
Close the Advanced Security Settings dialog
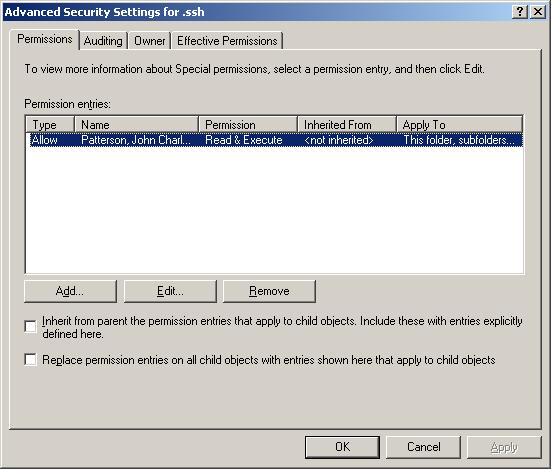[538, 12]
